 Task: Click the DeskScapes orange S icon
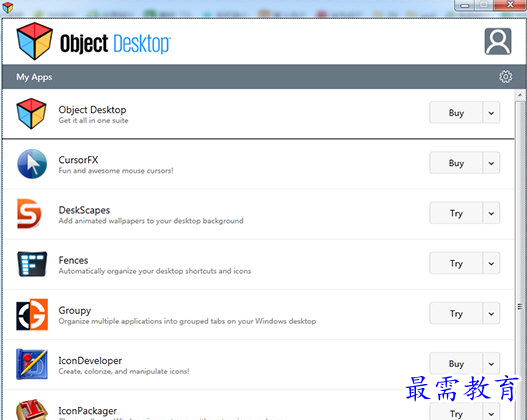coord(29,214)
